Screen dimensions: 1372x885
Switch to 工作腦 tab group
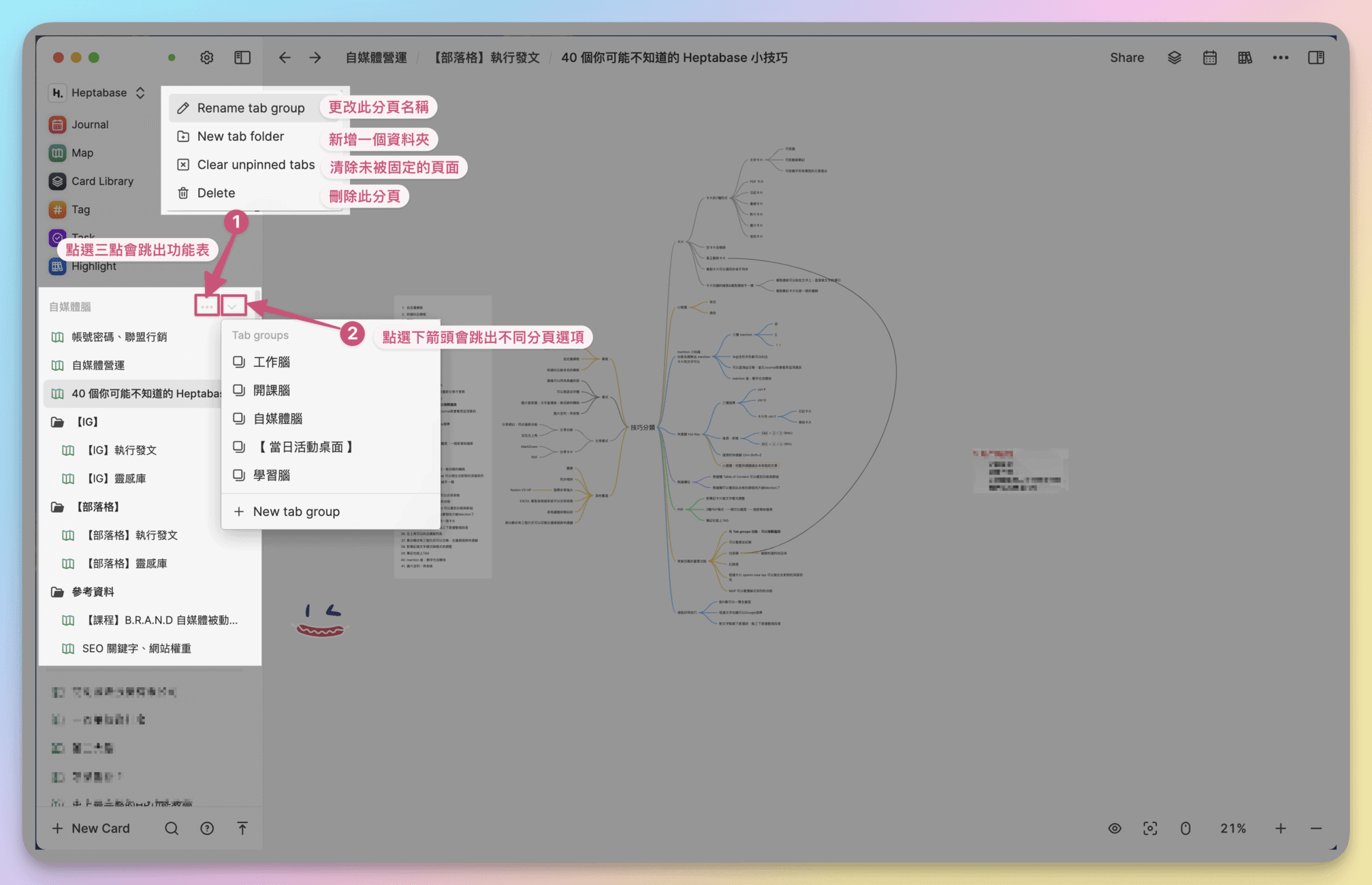click(x=331, y=362)
